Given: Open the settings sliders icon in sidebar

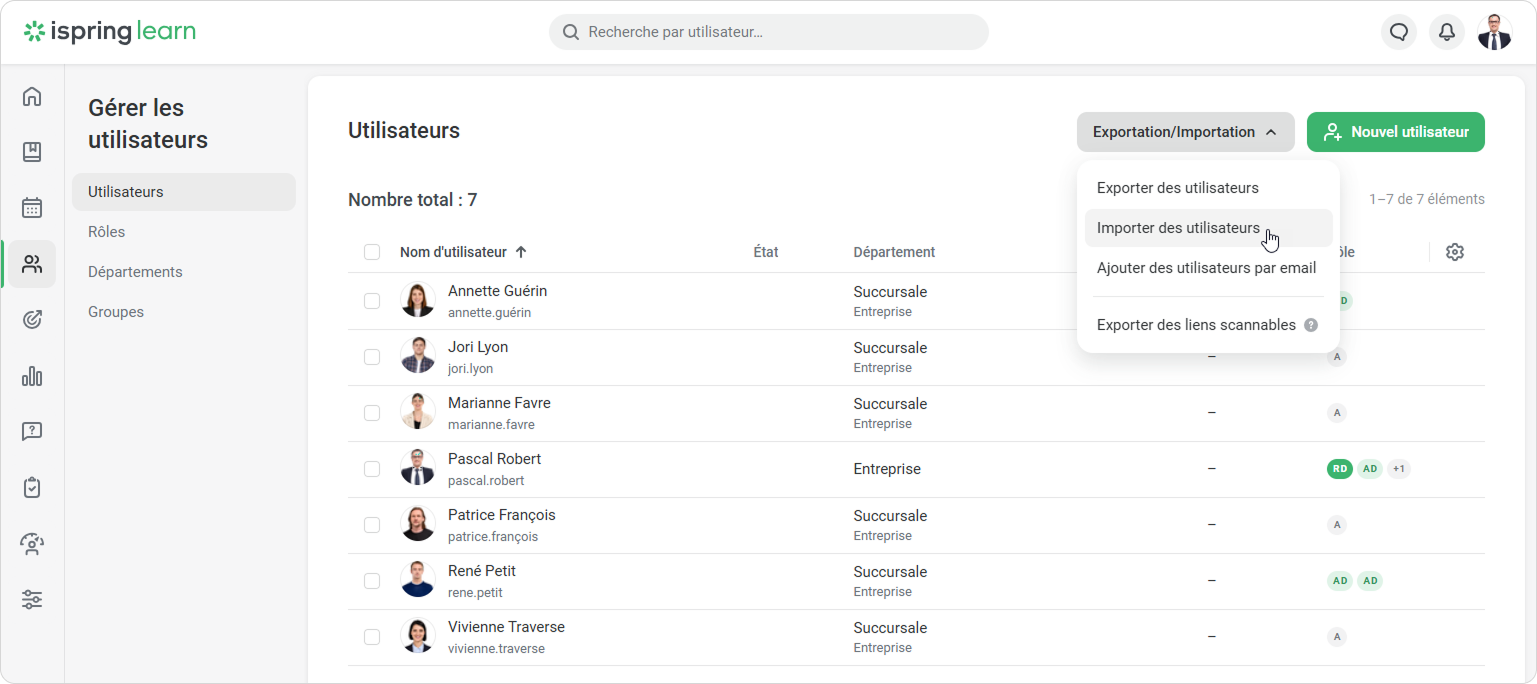Looking at the screenshot, I should click(x=32, y=600).
